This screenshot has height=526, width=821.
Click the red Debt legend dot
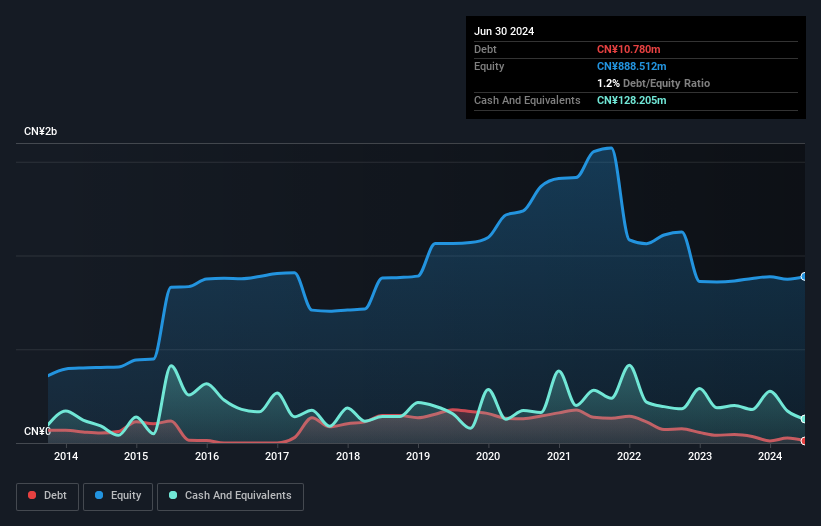32,495
